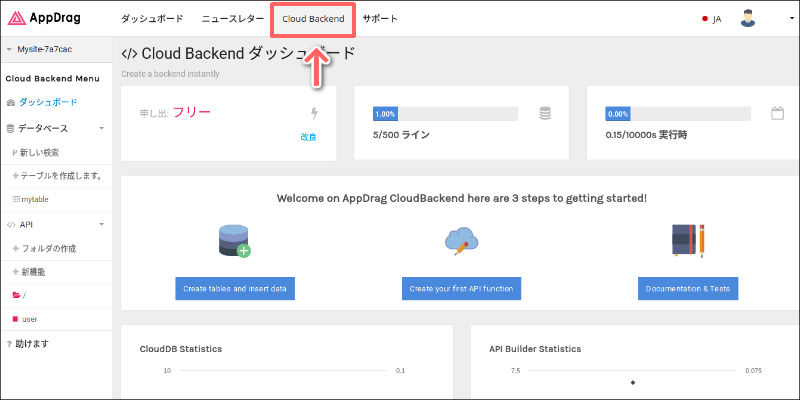The width and height of the screenshot is (800, 400).
Task: Open the ダッシュボード top menu
Action: point(152,19)
